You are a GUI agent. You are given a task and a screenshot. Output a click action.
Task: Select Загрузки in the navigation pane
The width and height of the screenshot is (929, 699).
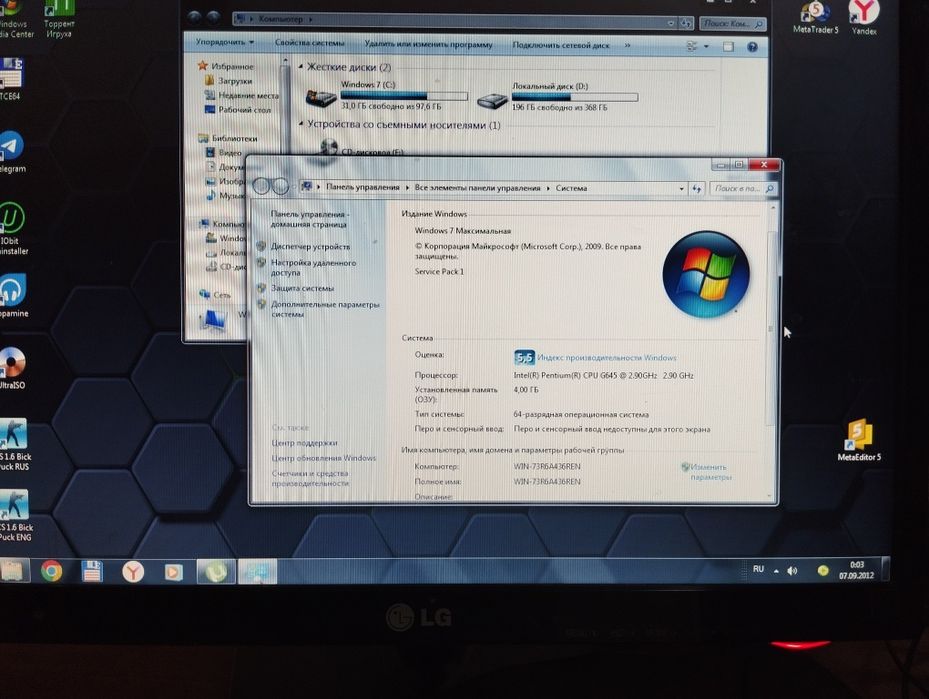tap(235, 81)
